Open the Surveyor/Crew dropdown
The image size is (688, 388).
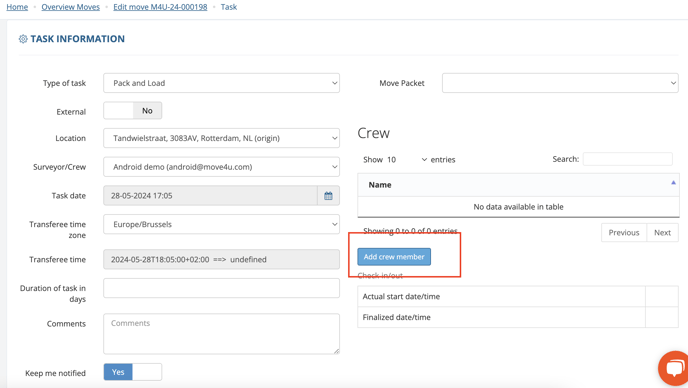coord(222,167)
